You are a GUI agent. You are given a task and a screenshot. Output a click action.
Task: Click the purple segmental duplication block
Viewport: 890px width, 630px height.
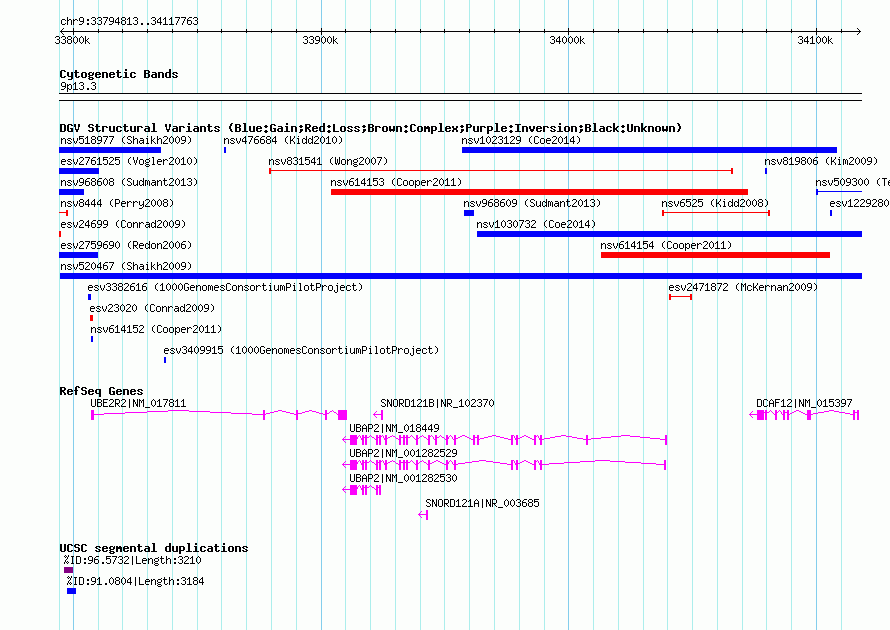[x=69, y=570]
